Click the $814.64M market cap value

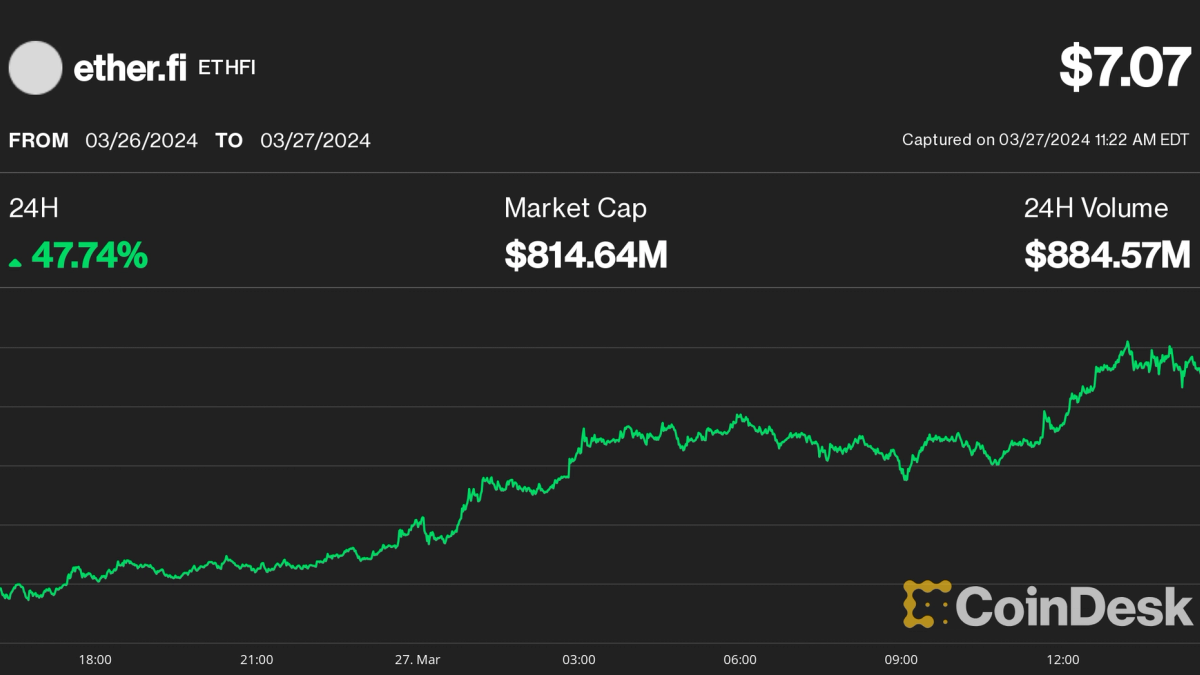(x=586, y=256)
